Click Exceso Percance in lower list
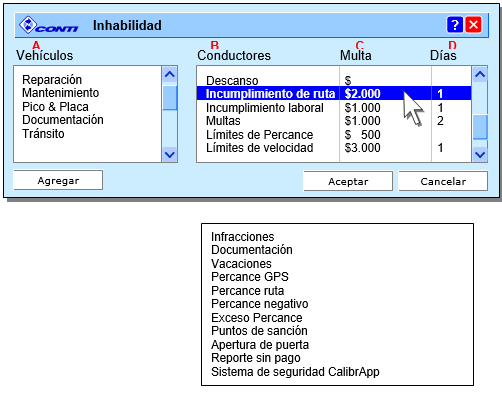502x395 pixels. [x=257, y=318]
